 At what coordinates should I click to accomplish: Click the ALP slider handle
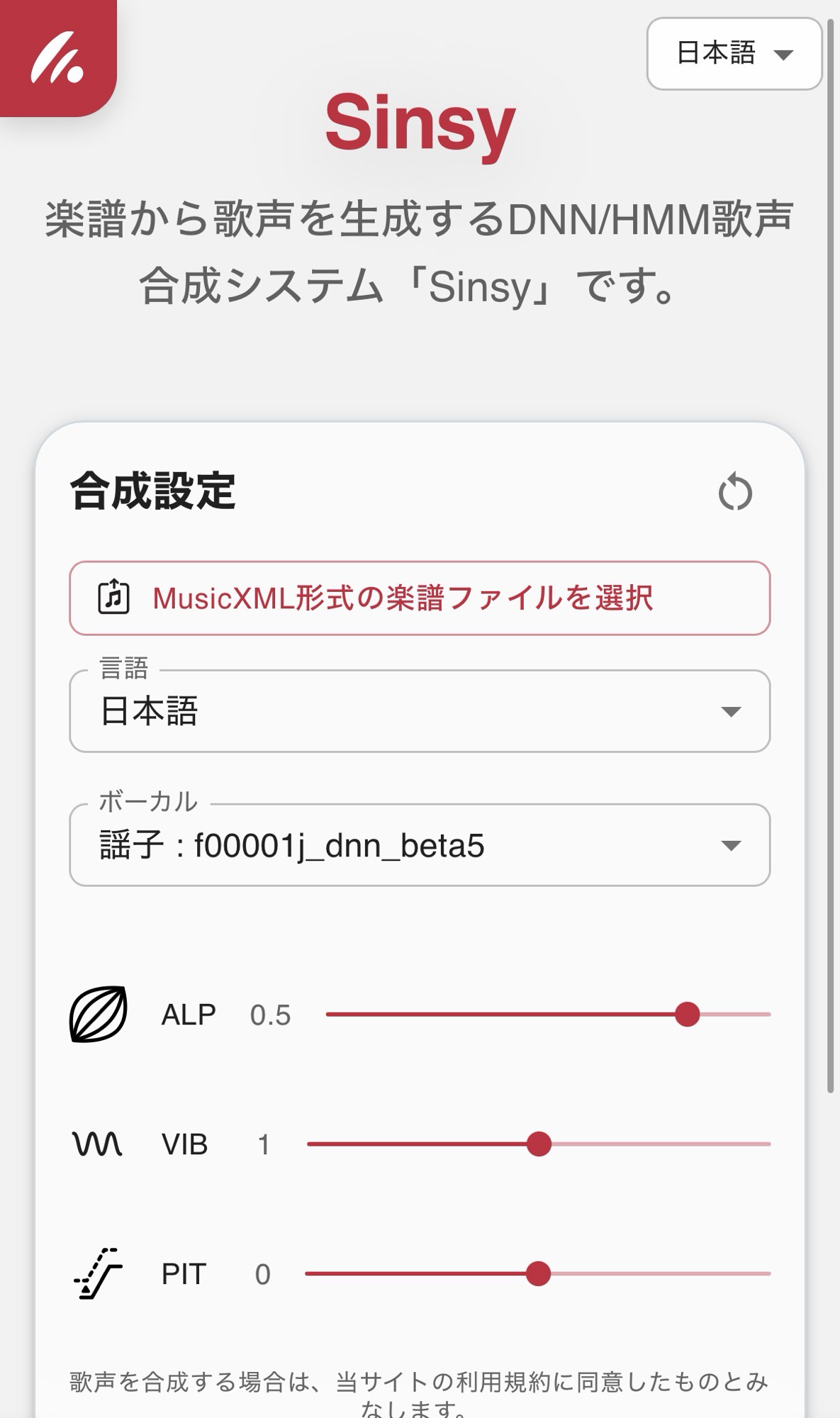(x=687, y=1015)
